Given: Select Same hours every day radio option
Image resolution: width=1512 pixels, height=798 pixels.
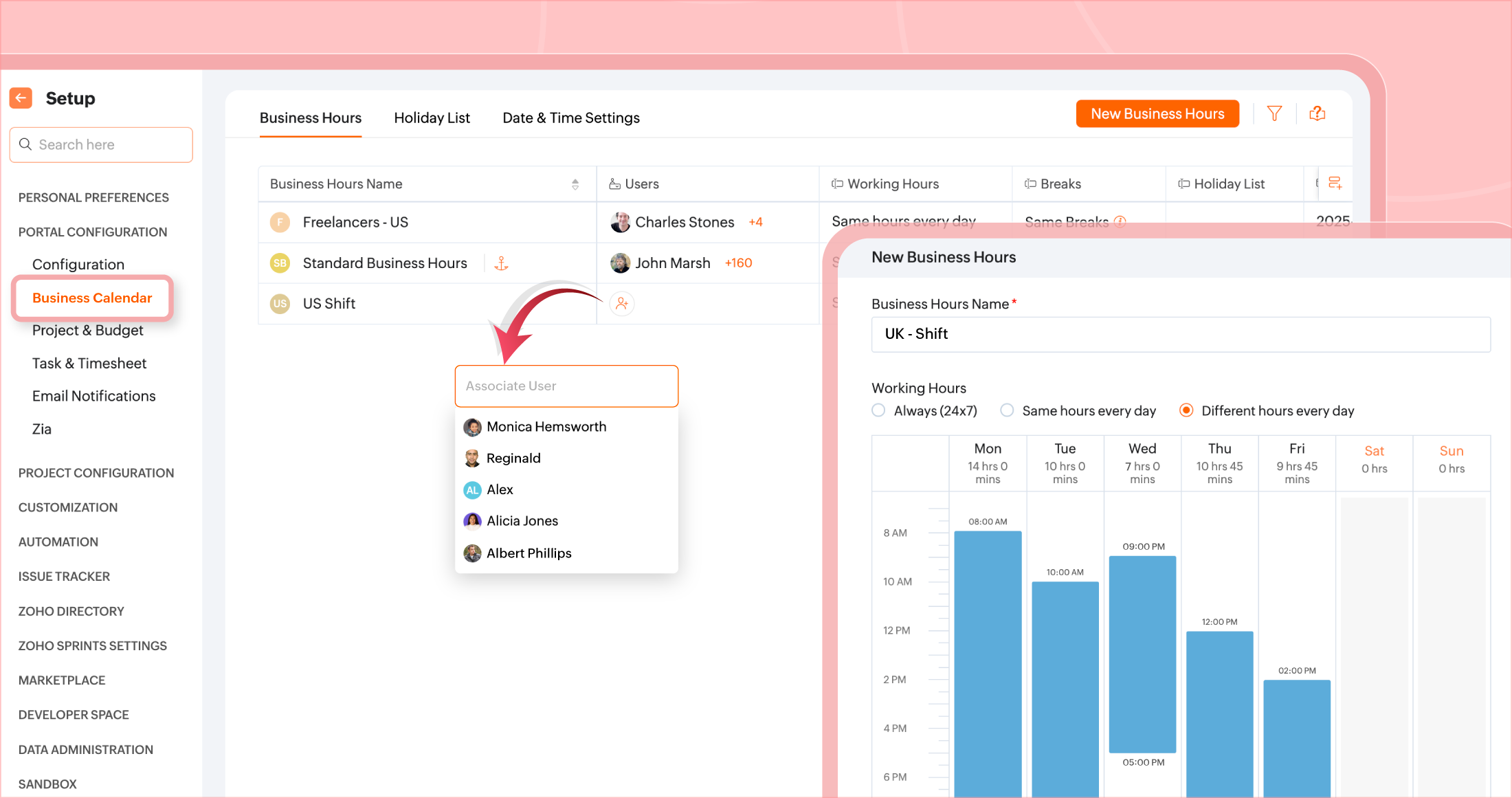Looking at the screenshot, I should click(1007, 410).
